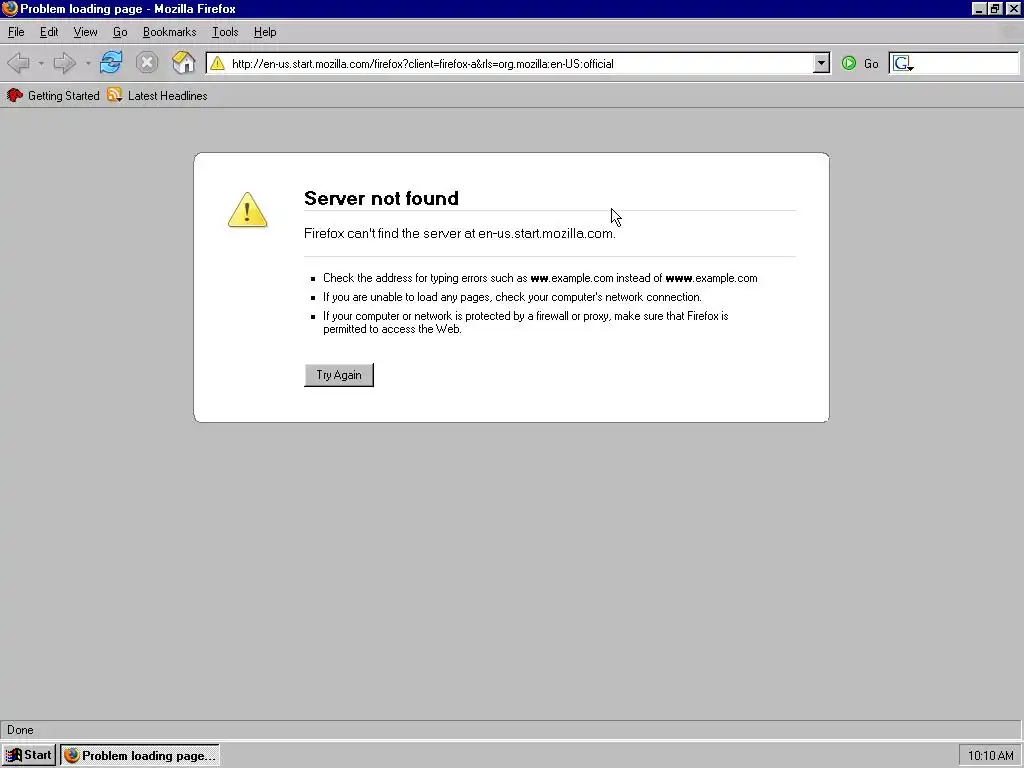Open the Go menu
1024x768 pixels.
click(x=120, y=32)
